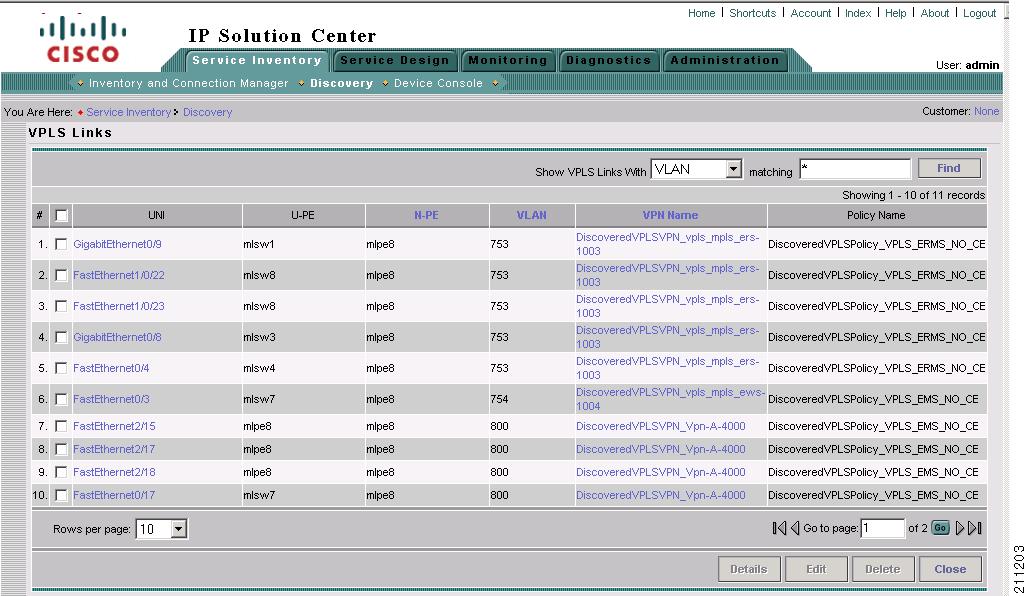Check row 9 FastEthernet2/18 checkbox
The height and width of the screenshot is (596, 1027).
(x=61, y=472)
